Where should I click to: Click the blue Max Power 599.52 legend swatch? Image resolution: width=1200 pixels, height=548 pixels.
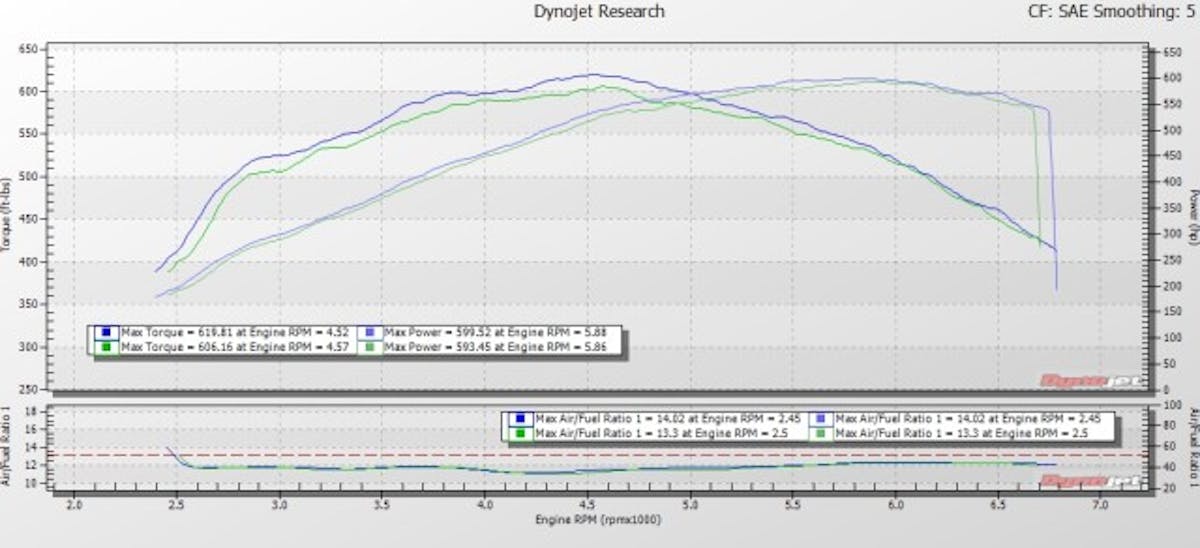(x=371, y=331)
